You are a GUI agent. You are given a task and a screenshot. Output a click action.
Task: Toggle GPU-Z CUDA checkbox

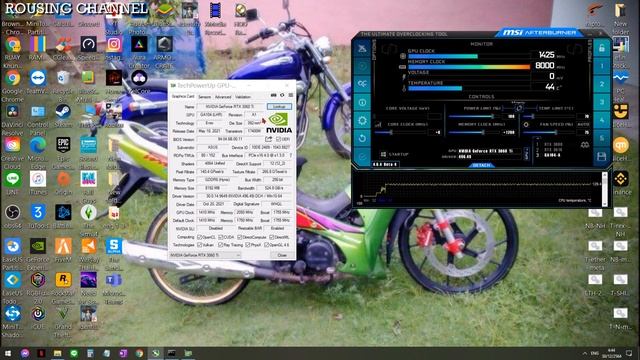point(220,237)
